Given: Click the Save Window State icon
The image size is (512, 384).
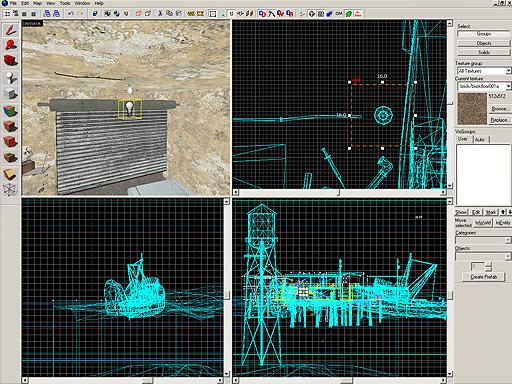Looking at the screenshot, I should [x=56, y=14].
